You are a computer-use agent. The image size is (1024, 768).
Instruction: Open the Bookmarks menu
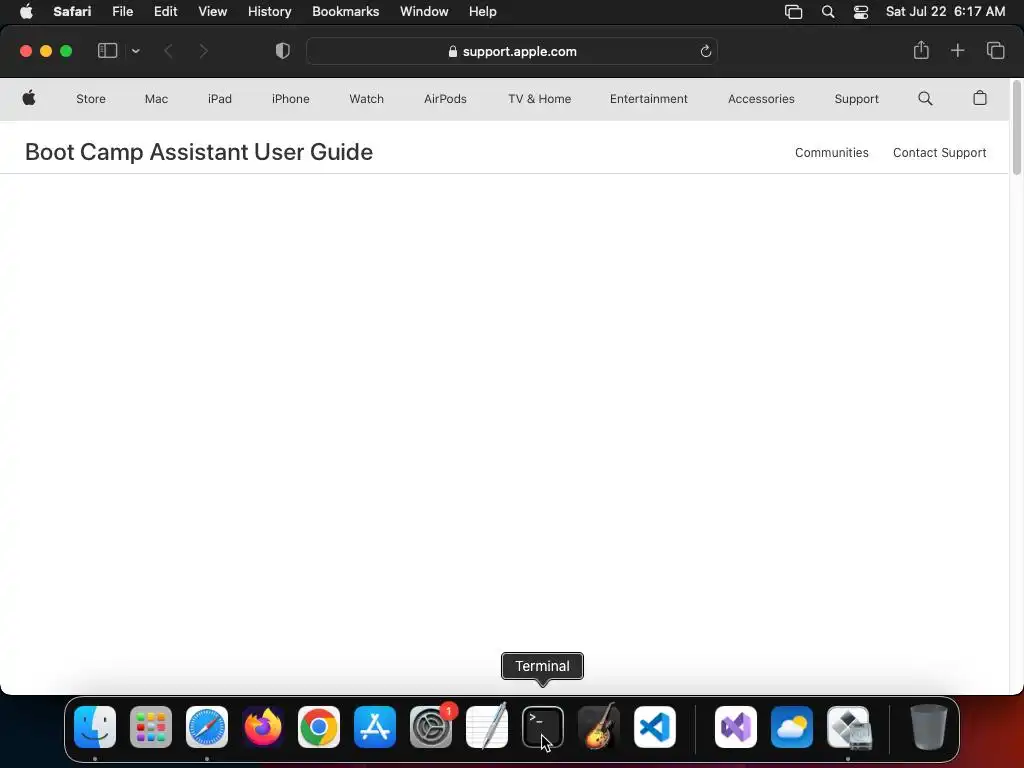pos(345,11)
